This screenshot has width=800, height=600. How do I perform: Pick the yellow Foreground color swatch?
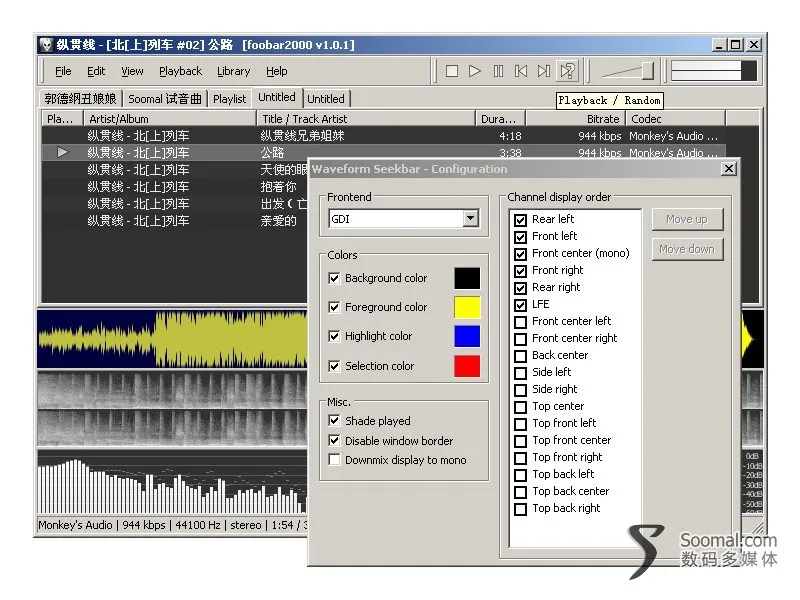pyautogui.click(x=467, y=307)
